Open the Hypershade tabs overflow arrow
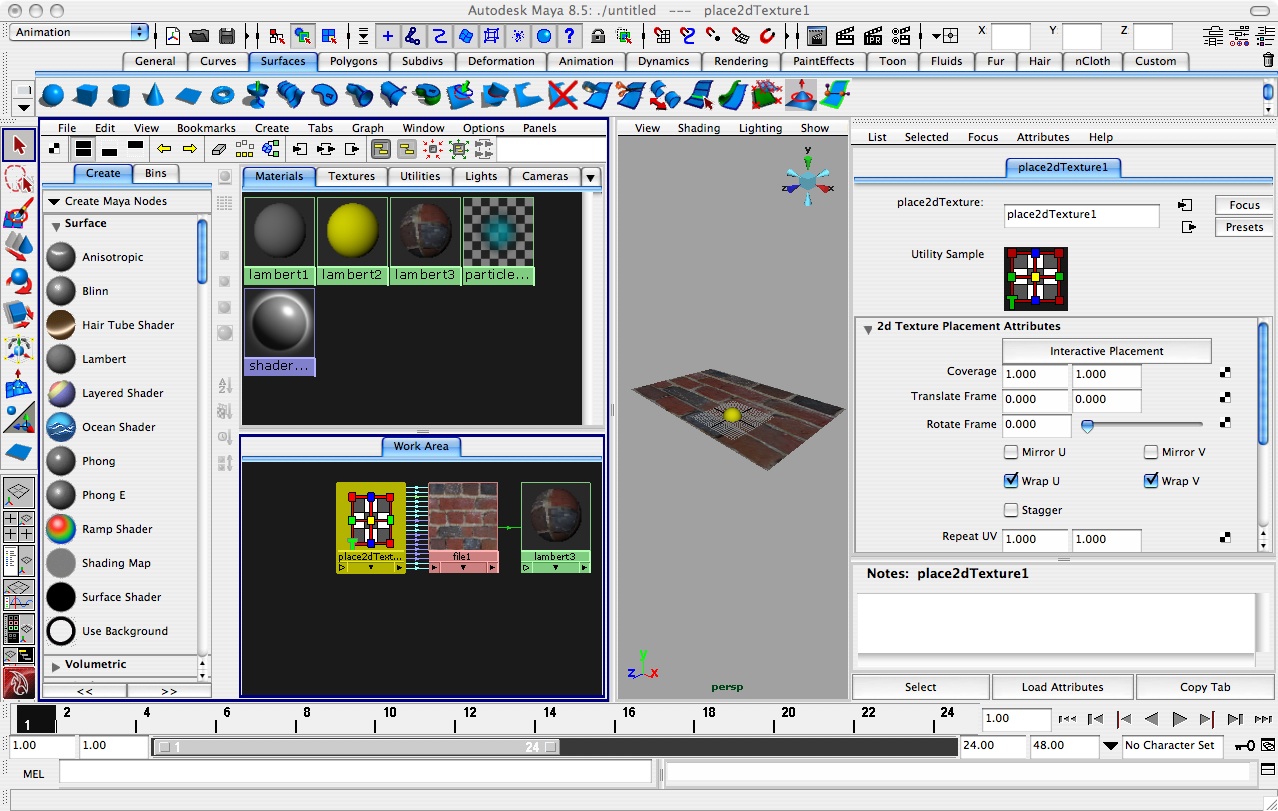The width and height of the screenshot is (1278, 811). pos(591,177)
